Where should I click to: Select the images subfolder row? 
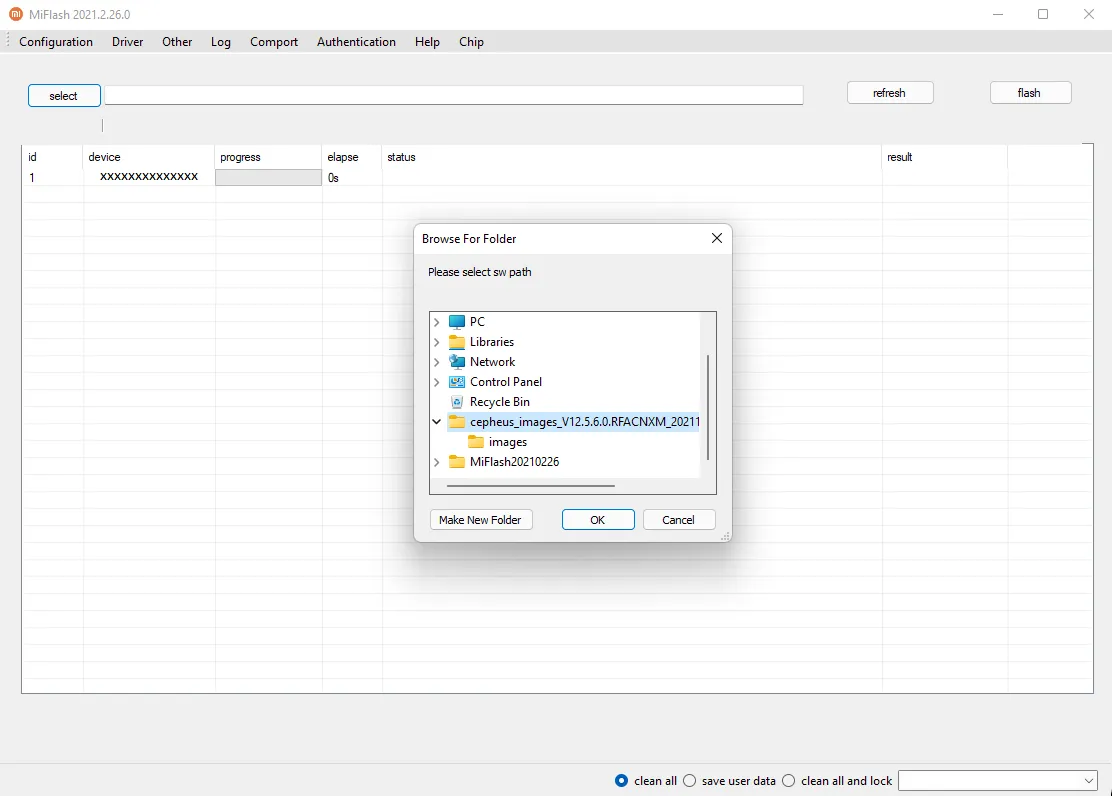(x=508, y=442)
